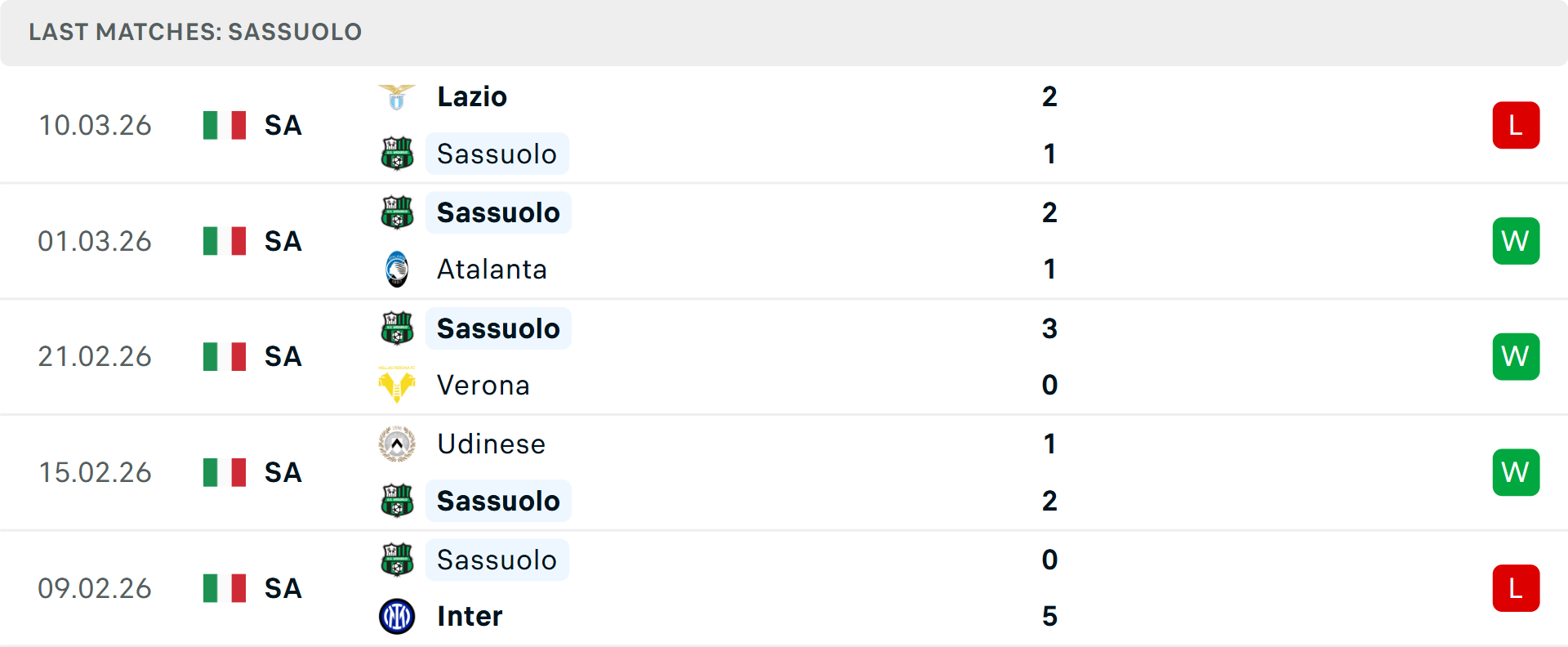Expand the Sassuolo vs Verona match row
1568x647 pixels.
click(x=784, y=356)
